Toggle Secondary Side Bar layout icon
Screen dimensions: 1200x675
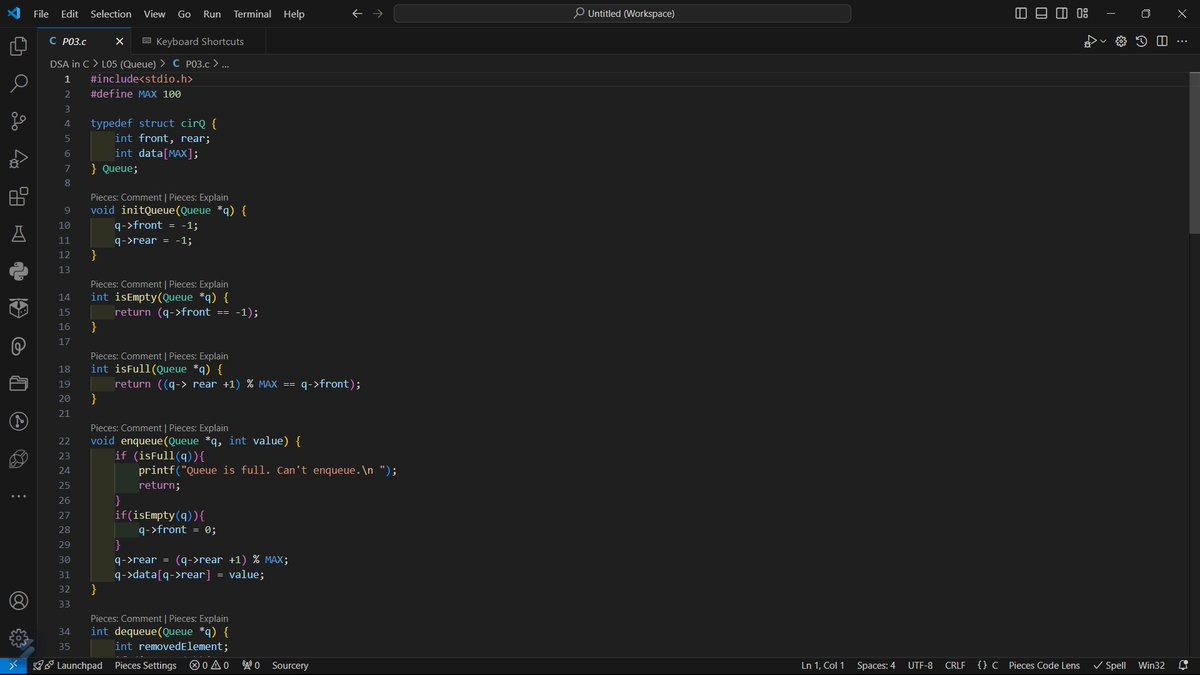pyautogui.click(x=1062, y=14)
